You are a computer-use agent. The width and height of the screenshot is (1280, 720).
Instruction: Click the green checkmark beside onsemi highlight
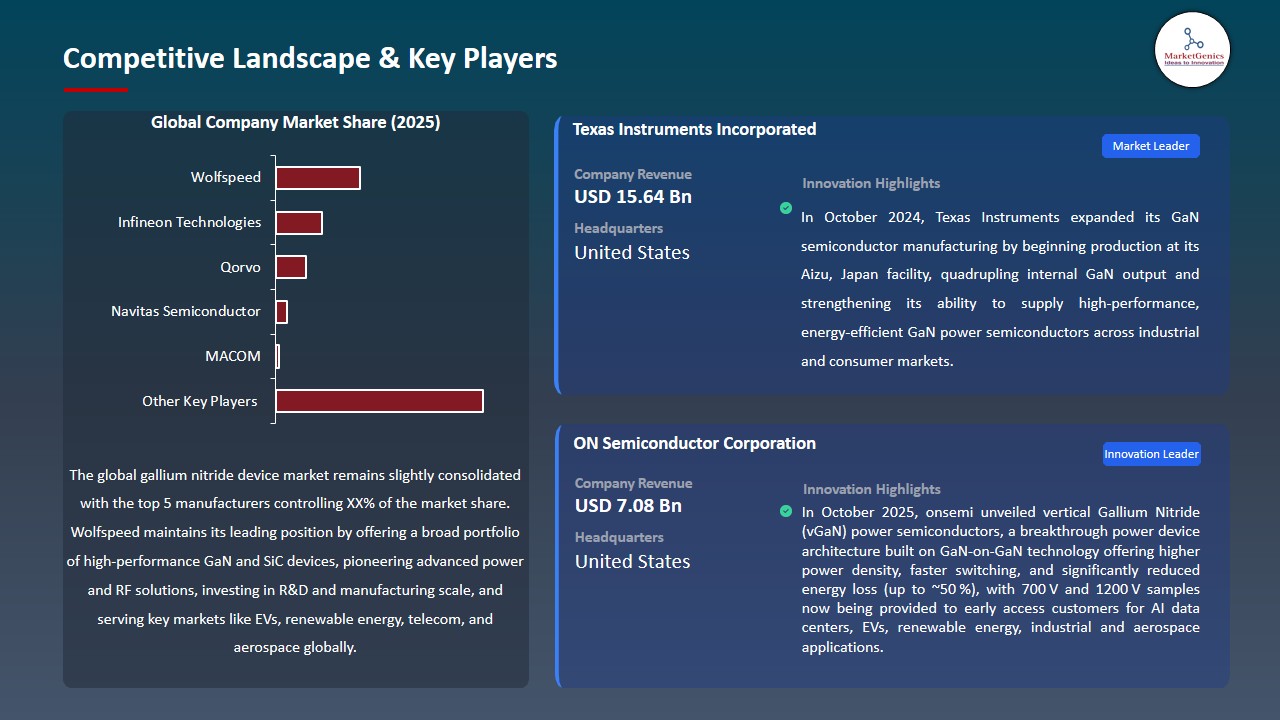786,511
